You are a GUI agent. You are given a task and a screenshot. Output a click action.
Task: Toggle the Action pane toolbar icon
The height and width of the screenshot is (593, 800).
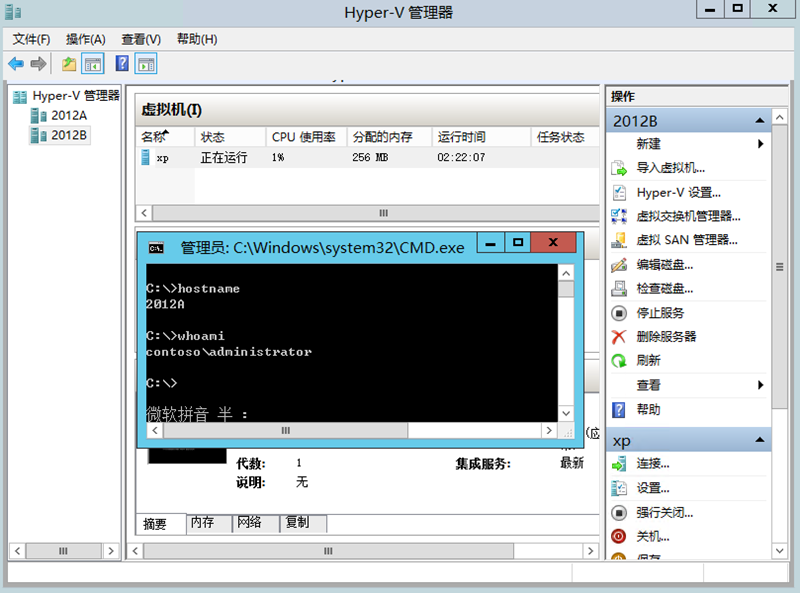coord(146,64)
